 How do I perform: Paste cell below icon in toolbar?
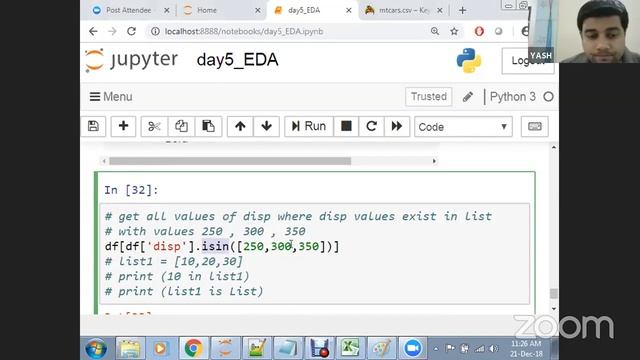click(x=208, y=126)
